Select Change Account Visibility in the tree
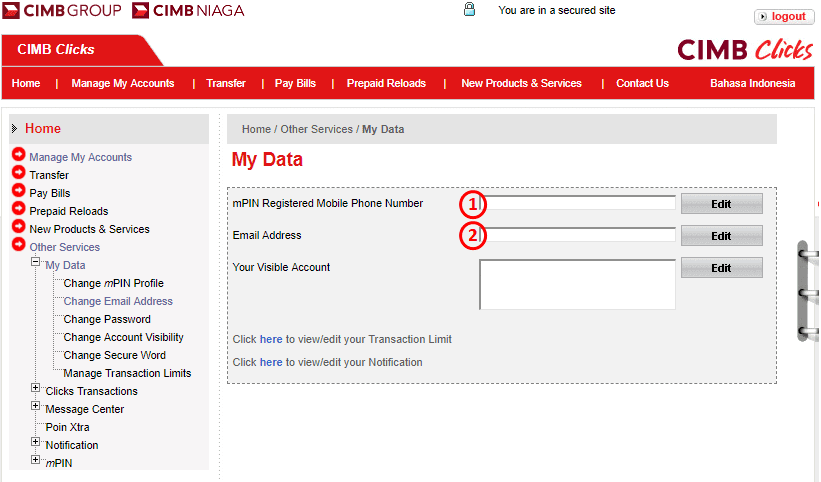Viewport: 821px width, 482px height. click(x=124, y=338)
